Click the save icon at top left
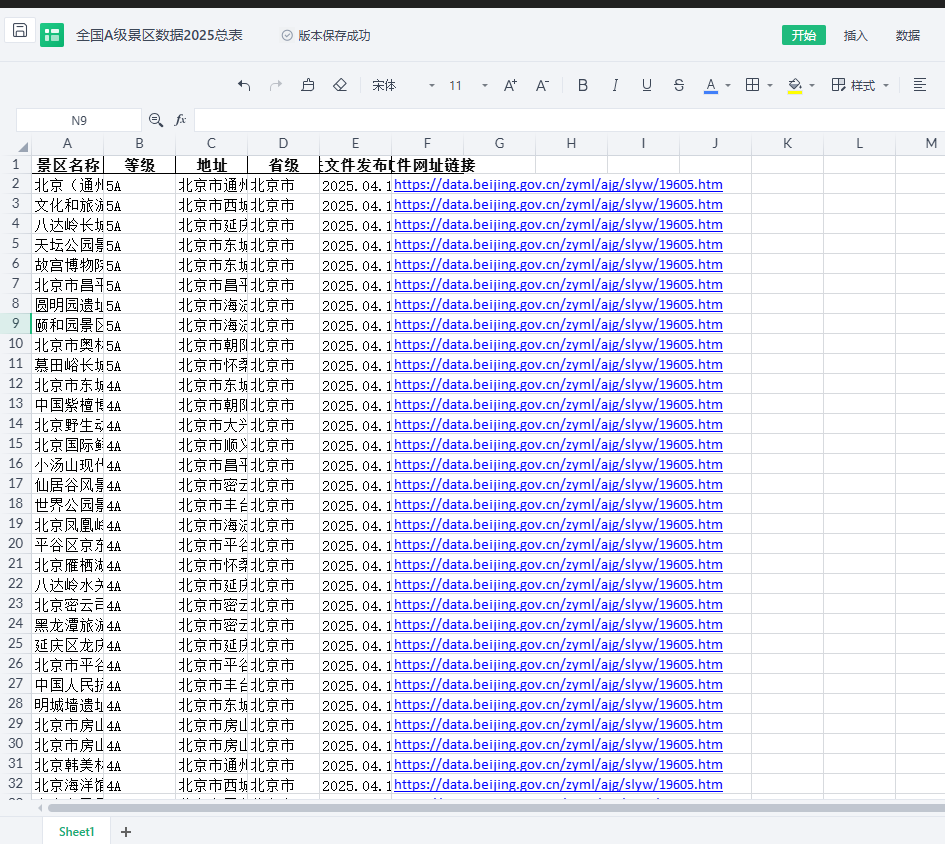 [20, 31]
